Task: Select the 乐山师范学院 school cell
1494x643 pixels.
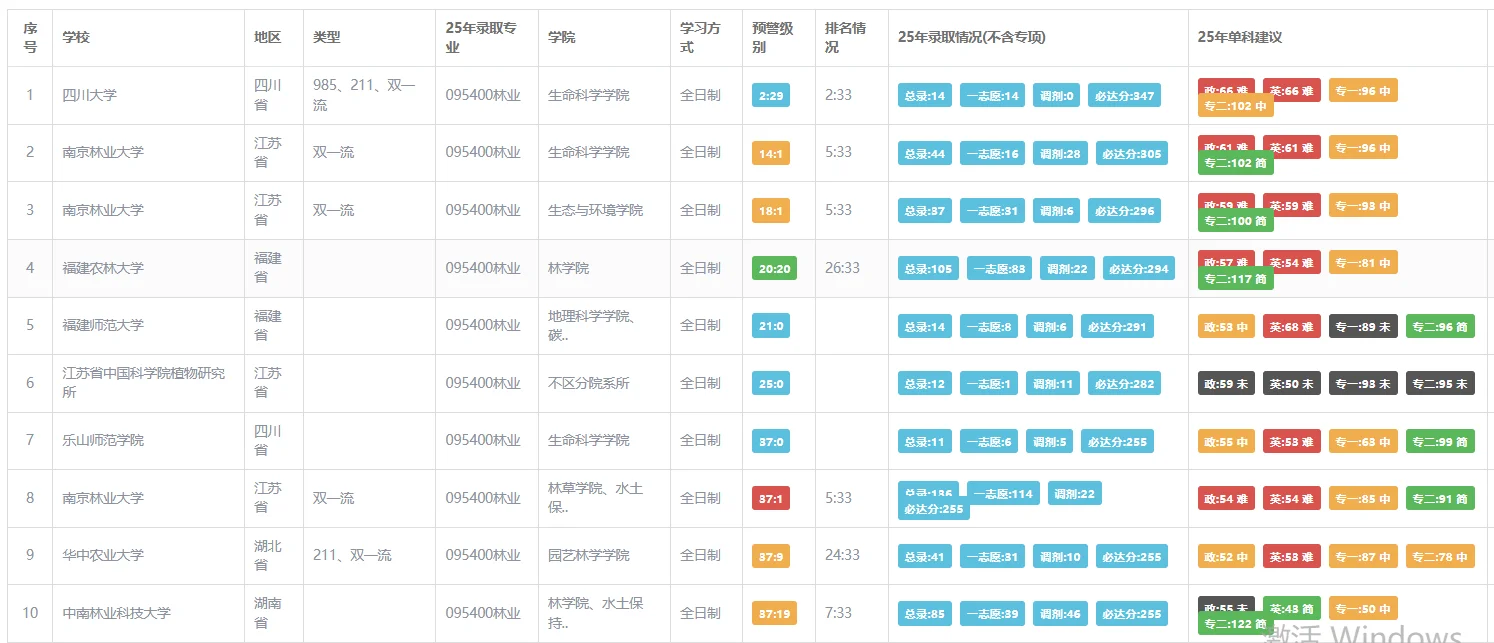Action: click(103, 440)
